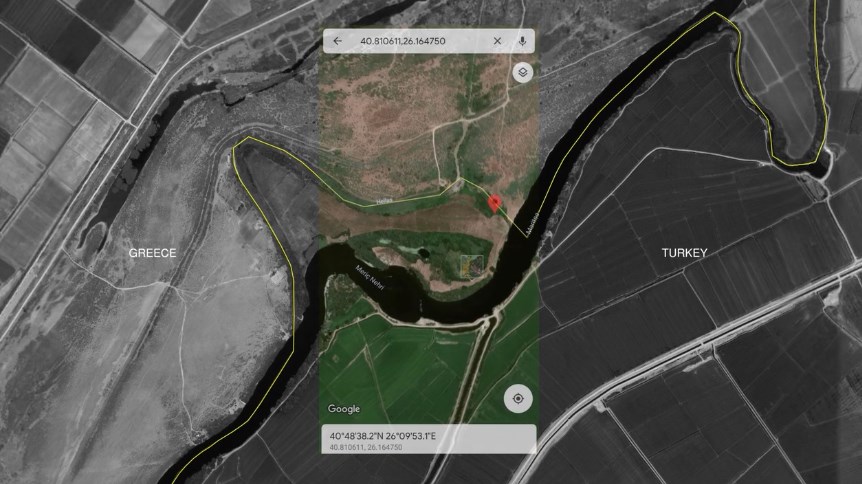Image resolution: width=862 pixels, height=484 pixels.
Task: Tap the my location target button
Action: point(518,399)
